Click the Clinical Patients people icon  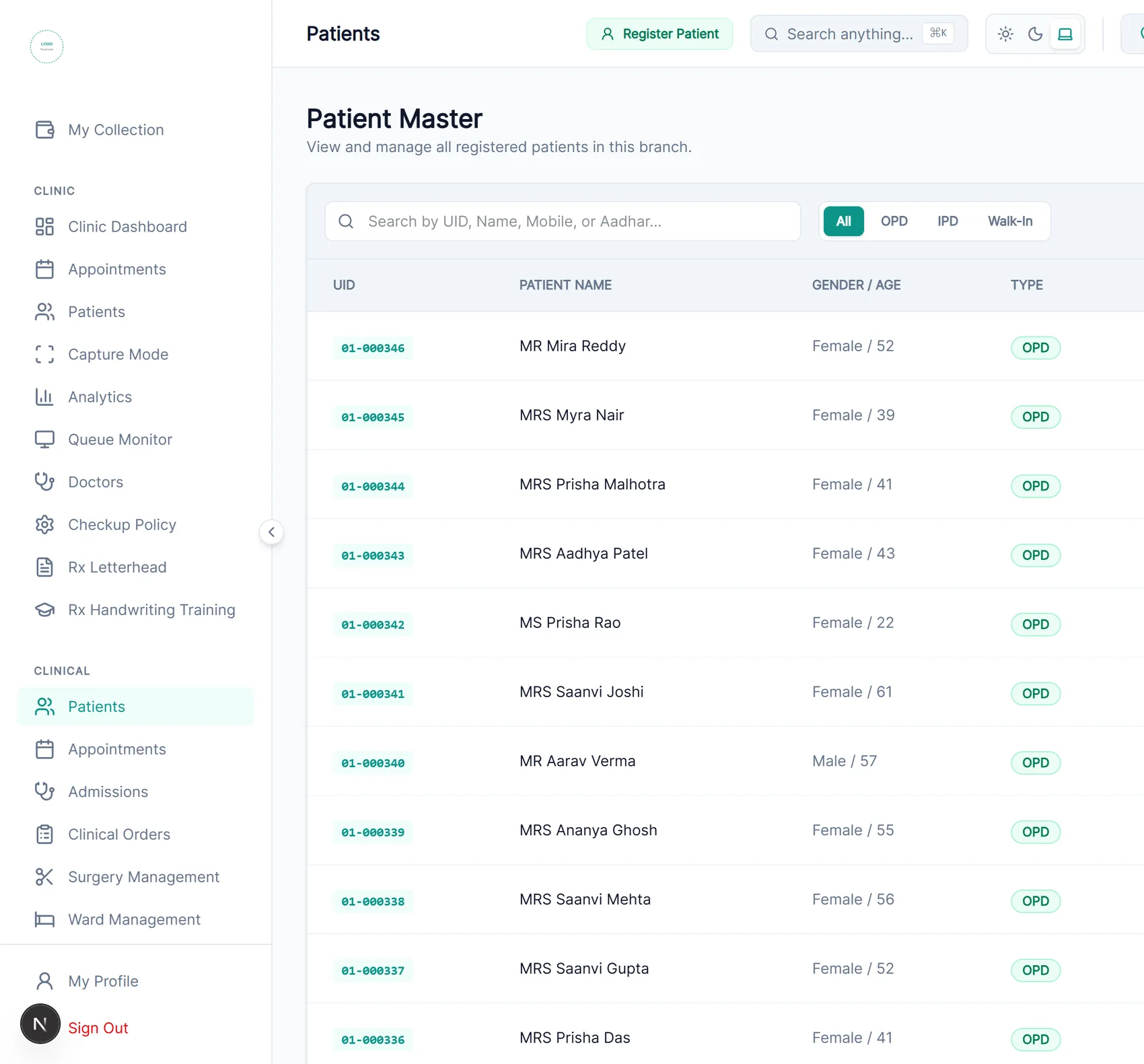click(44, 707)
